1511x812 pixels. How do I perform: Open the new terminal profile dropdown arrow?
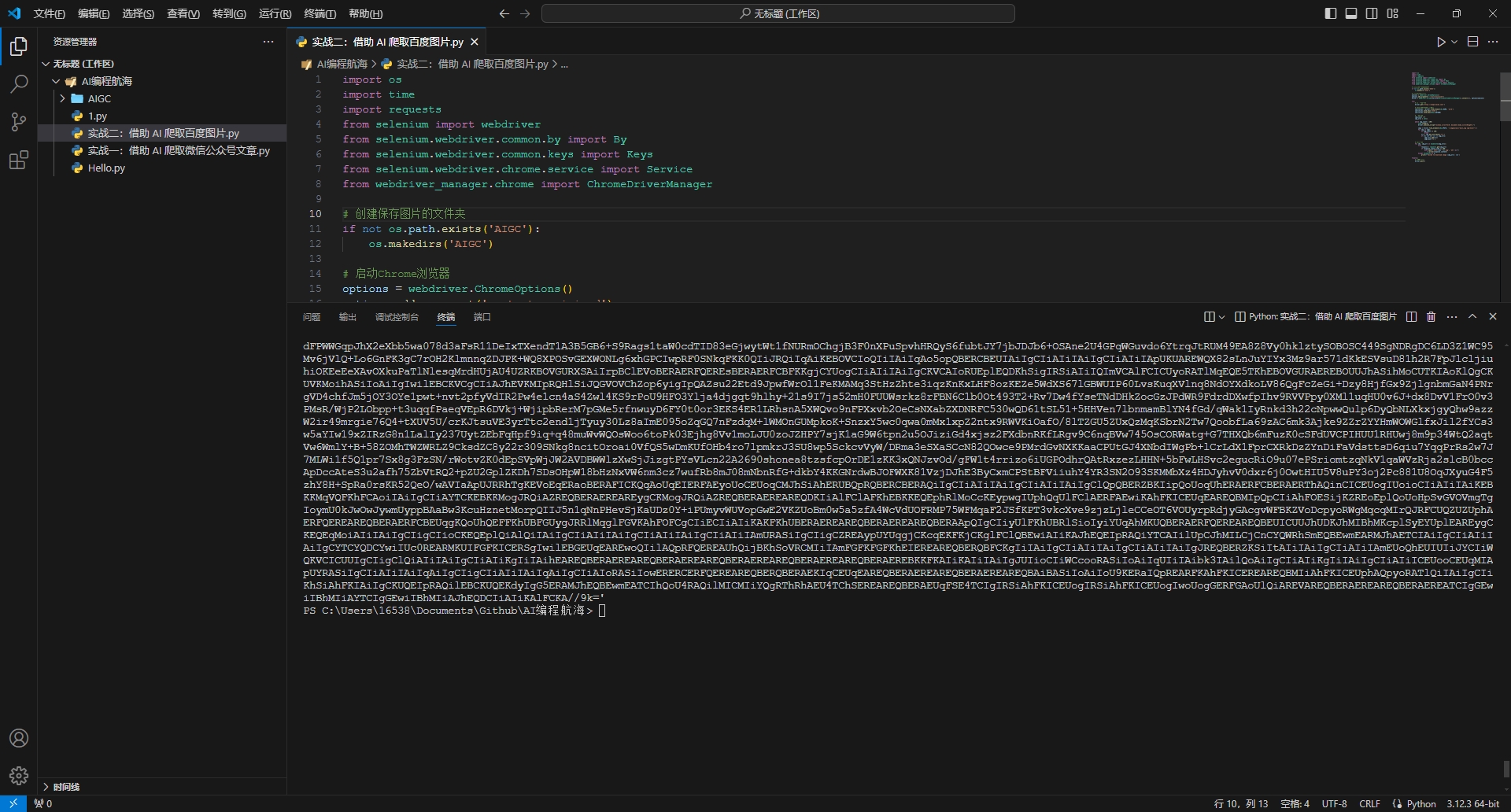click(1221, 316)
